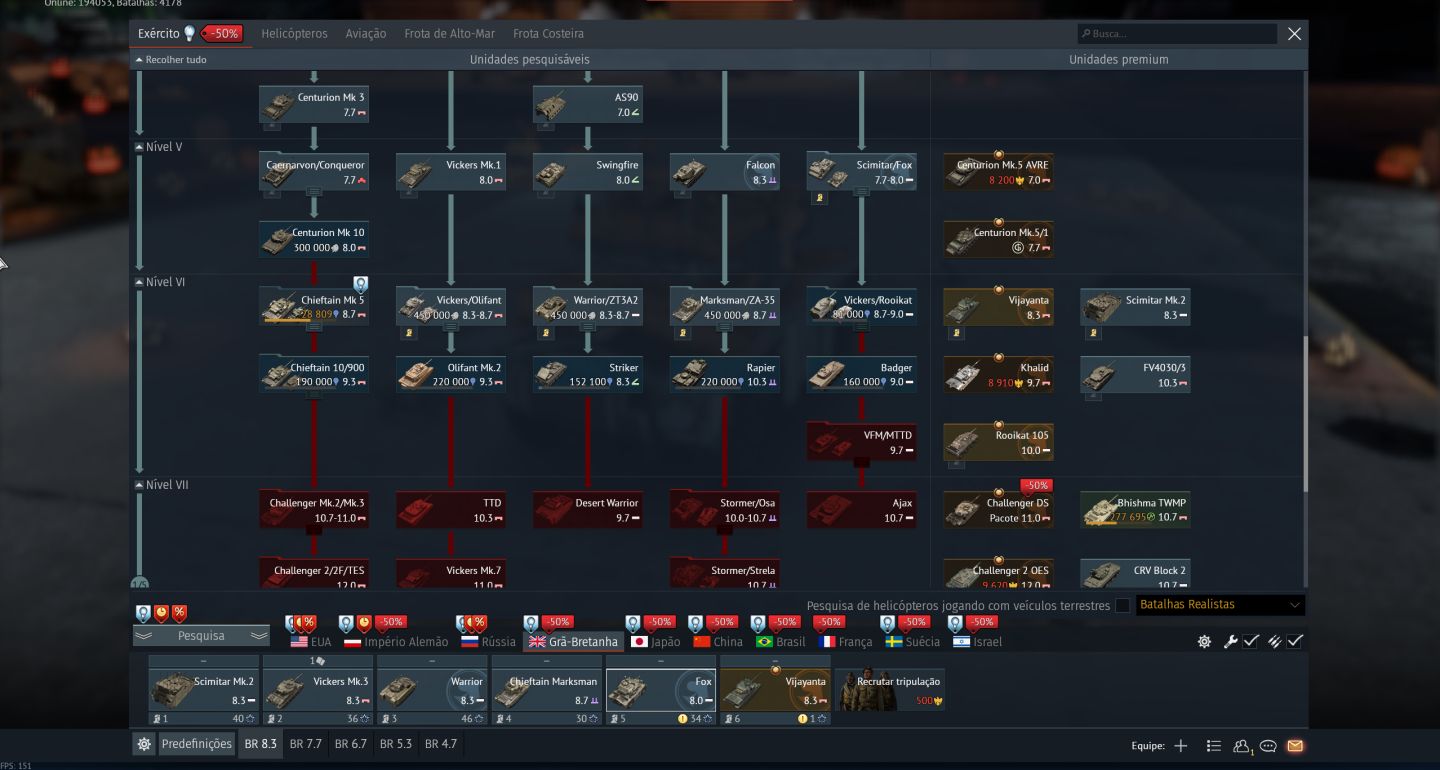The height and width of the screenshot is (770, 1440).
Task: Open the Frota Costeira tab
Action: pos(548,34)
